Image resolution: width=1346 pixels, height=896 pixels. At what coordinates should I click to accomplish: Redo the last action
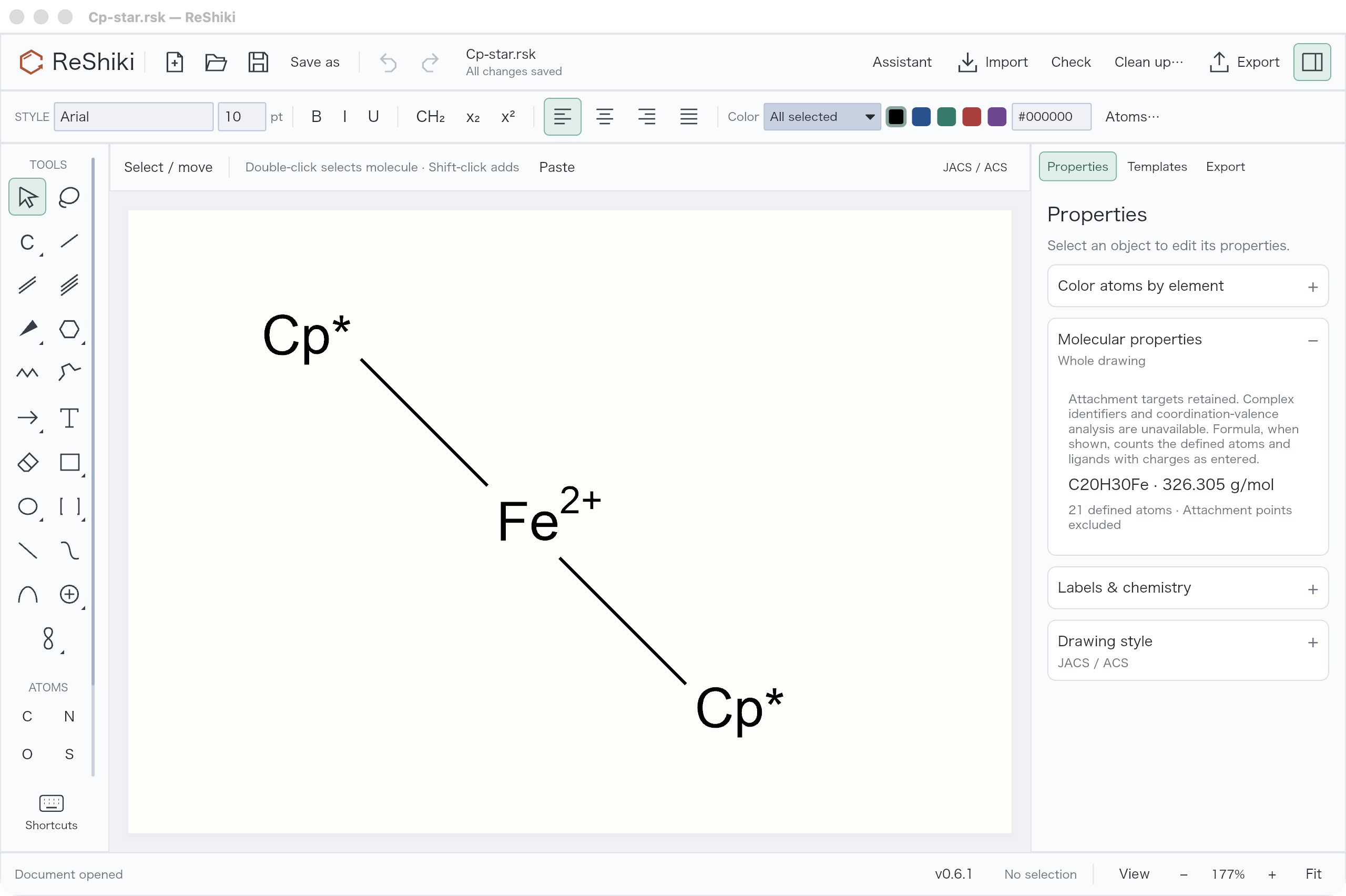(430, 62)
